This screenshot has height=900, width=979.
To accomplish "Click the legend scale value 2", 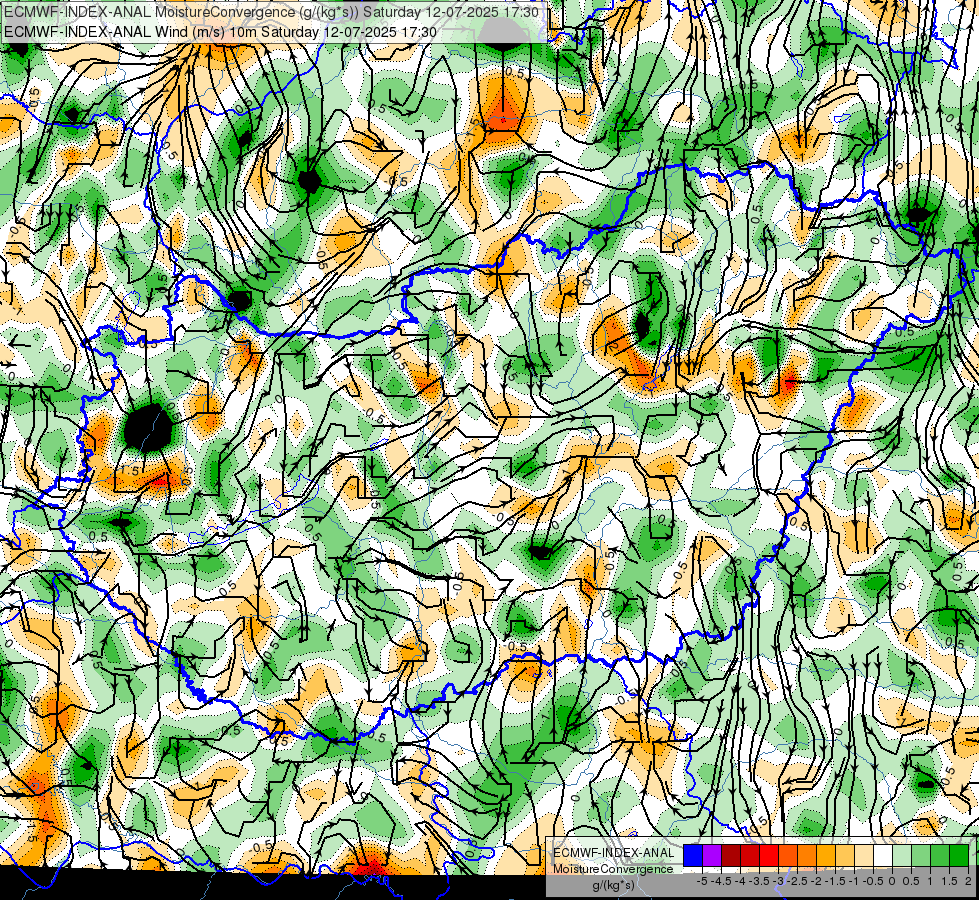I will (x=968, y=881).
